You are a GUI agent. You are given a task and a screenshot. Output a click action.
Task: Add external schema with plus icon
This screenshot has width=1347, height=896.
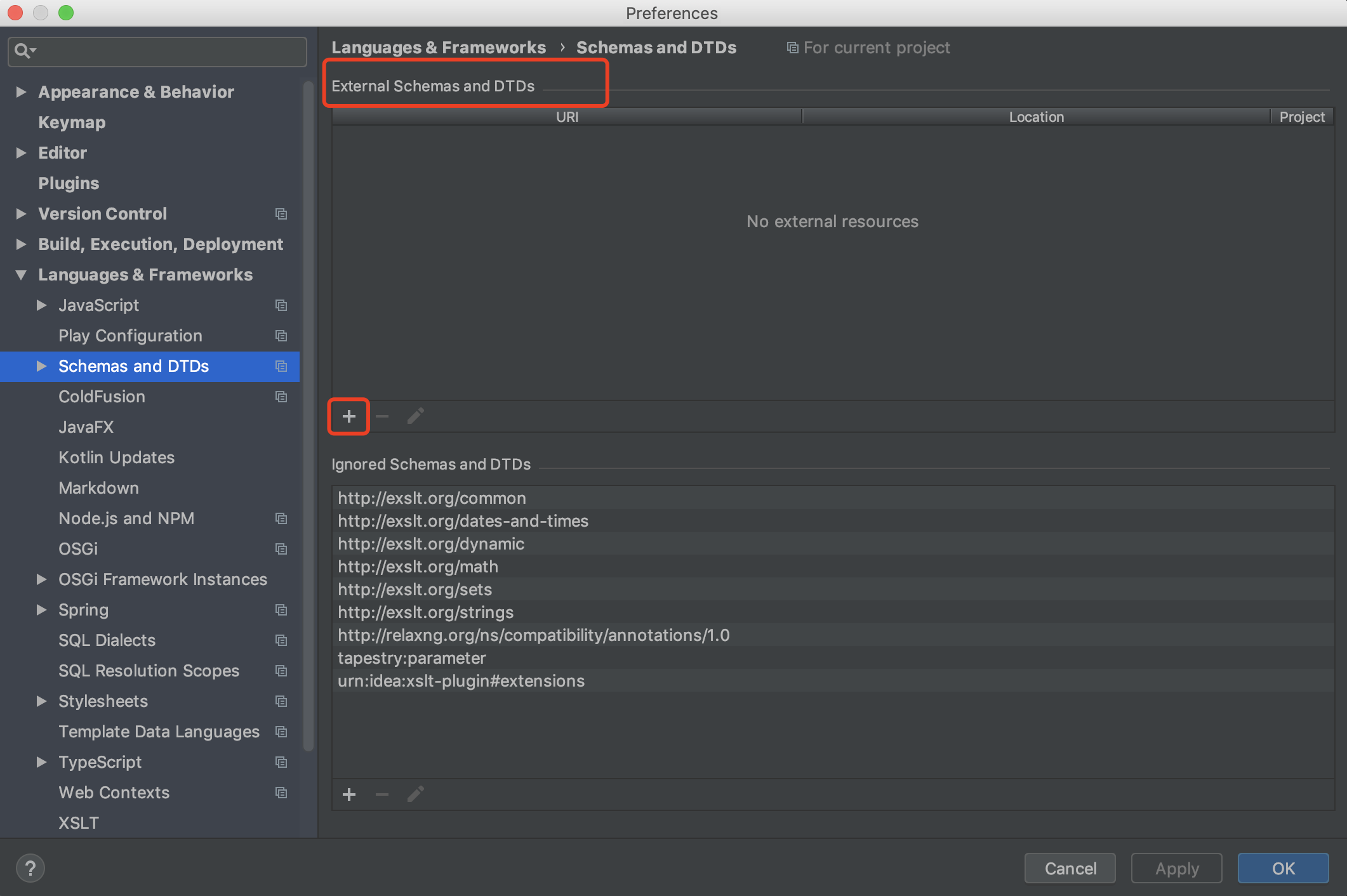point(348,416)
